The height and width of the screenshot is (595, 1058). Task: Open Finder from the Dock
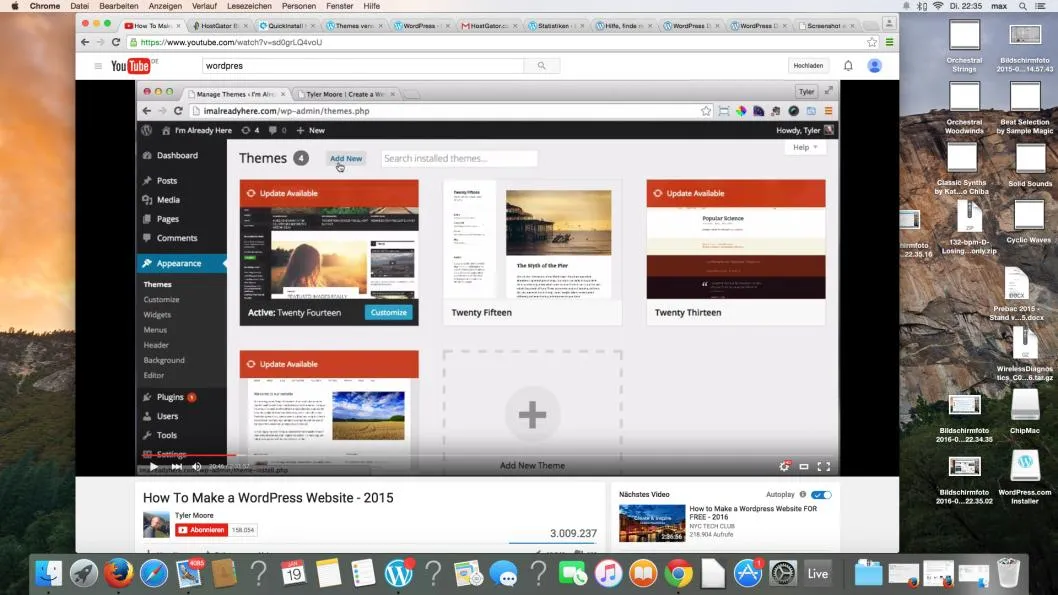(49, 574)
